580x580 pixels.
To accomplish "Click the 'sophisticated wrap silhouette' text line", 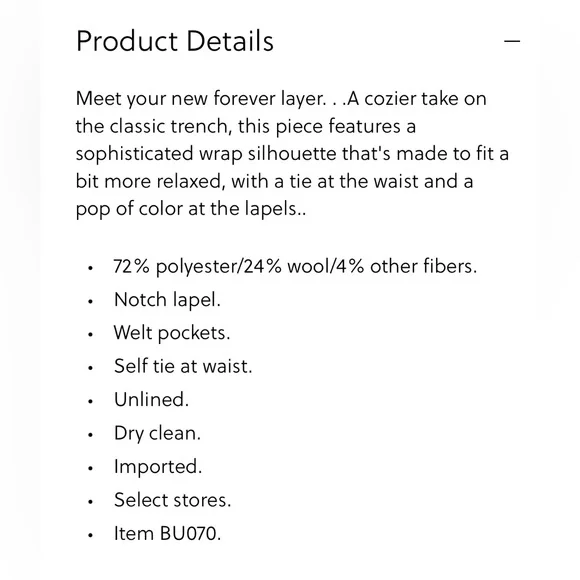I will pos(292,154).
